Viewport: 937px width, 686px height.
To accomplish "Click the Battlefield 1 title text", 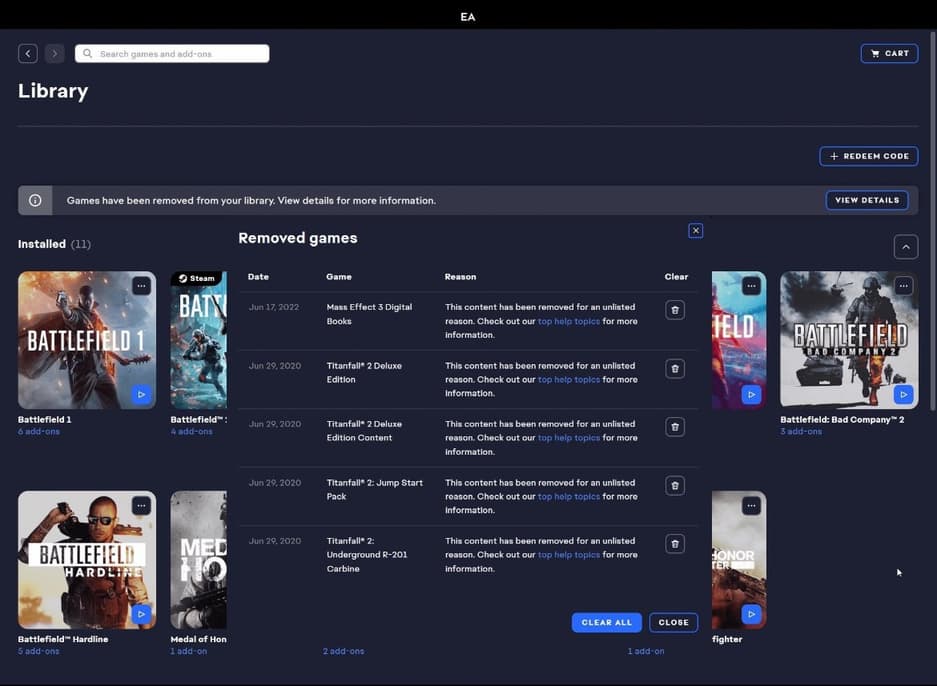I will (44, 419).
